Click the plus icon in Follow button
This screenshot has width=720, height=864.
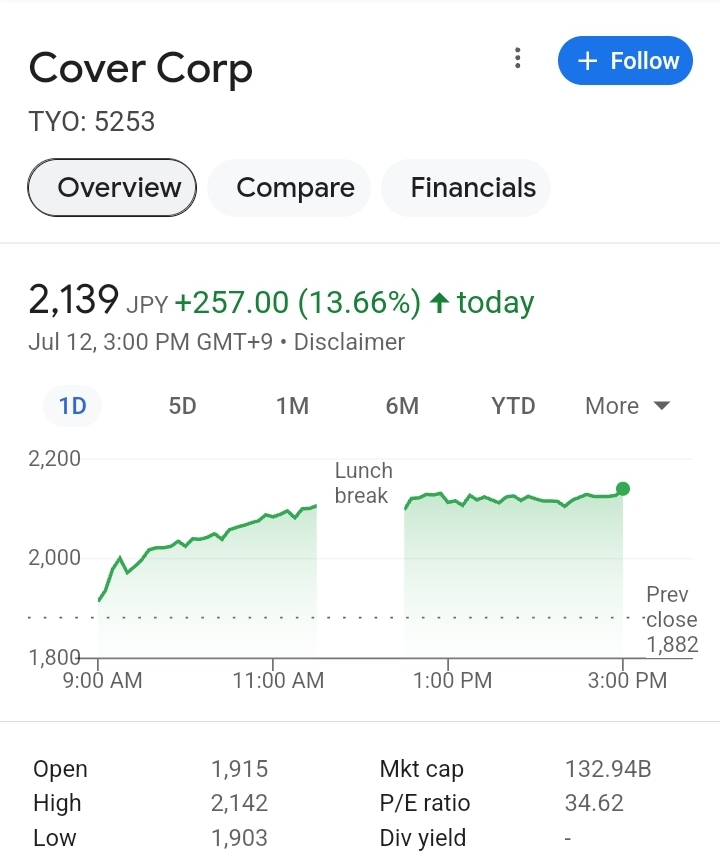pyautogui.click(x=587, y=61)
